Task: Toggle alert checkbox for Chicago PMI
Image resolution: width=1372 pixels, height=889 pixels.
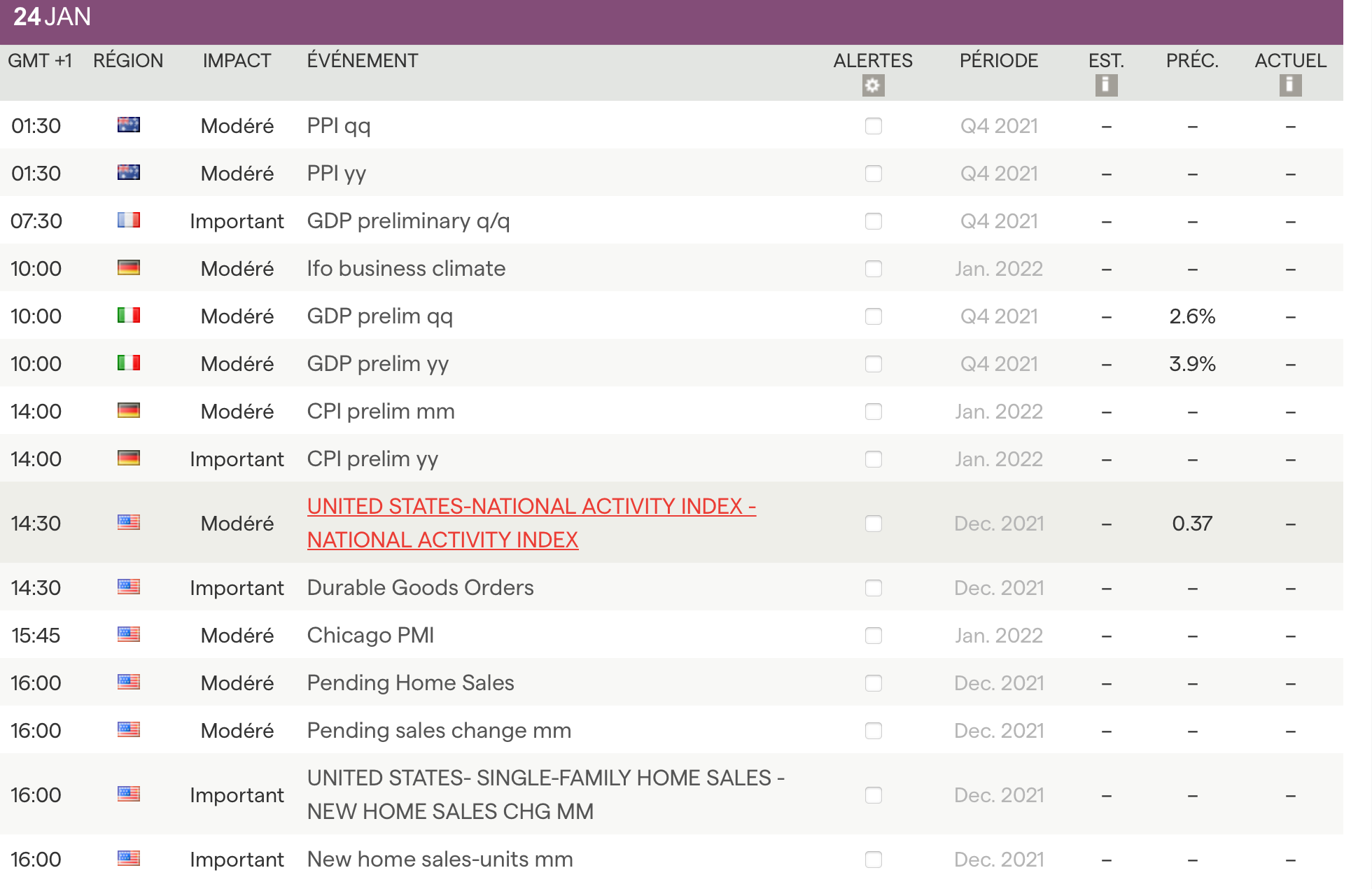Action: 873,636
